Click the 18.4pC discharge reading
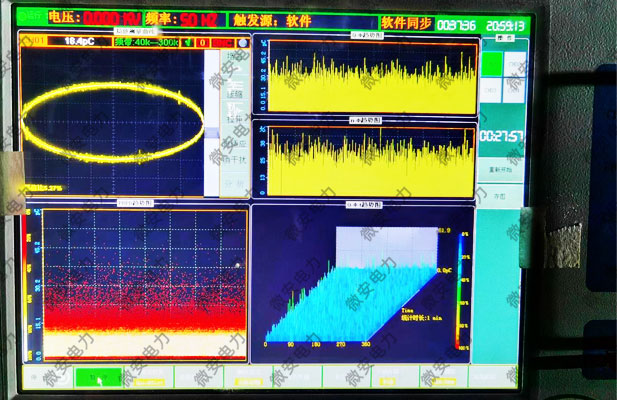Viewport: 617px width, 400px height. (x=78, y=42)
